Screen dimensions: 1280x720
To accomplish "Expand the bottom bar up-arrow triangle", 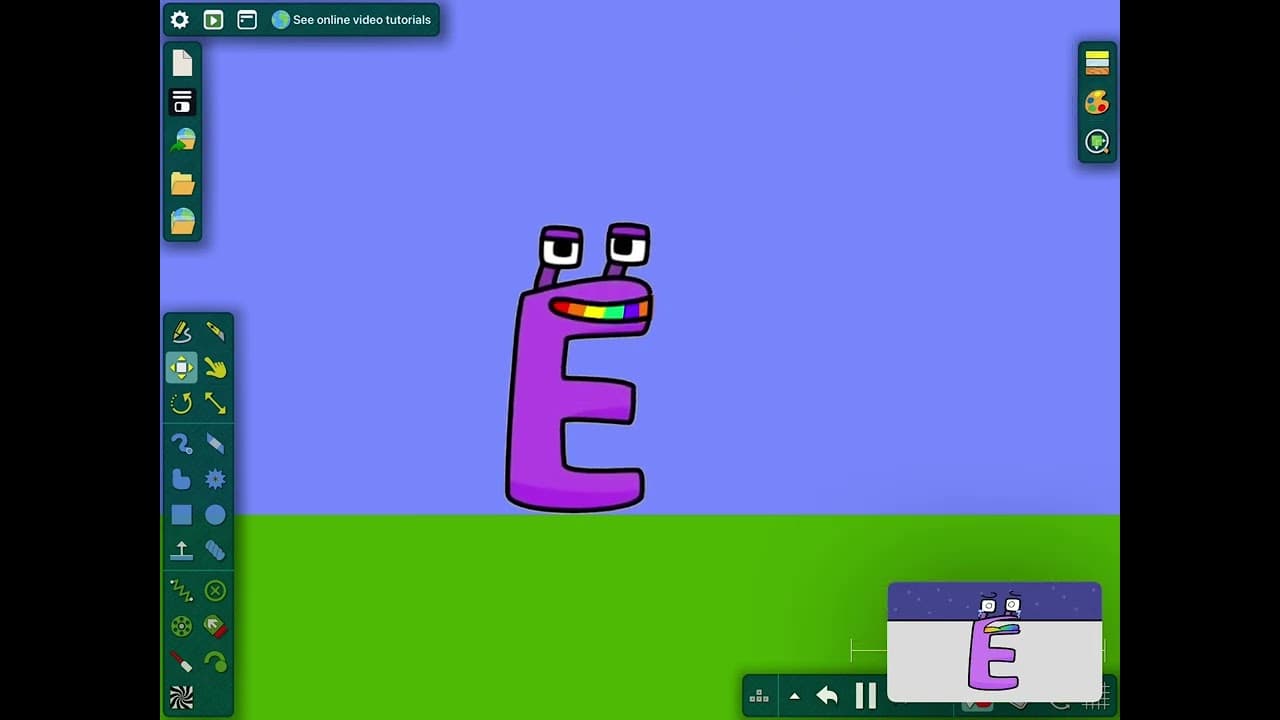I will pos(794,696).
